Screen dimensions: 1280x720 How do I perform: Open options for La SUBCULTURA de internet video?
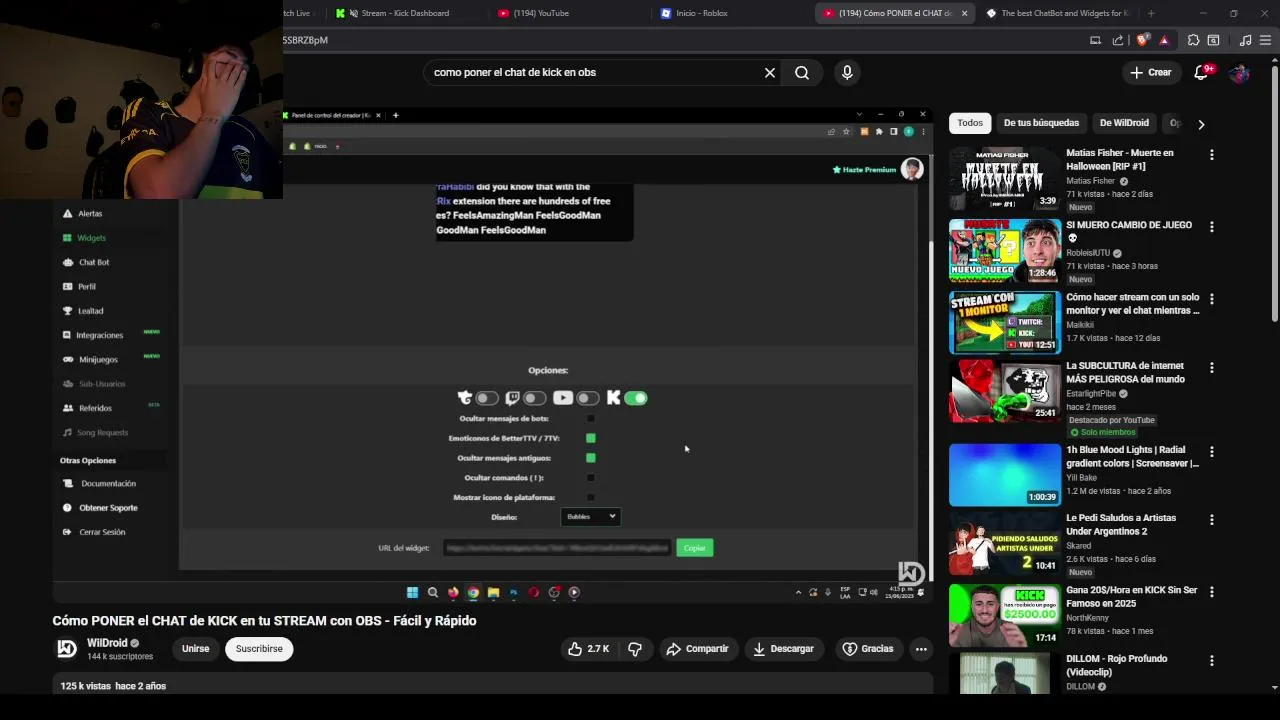pyautogui.click(x=1212, y=368)
